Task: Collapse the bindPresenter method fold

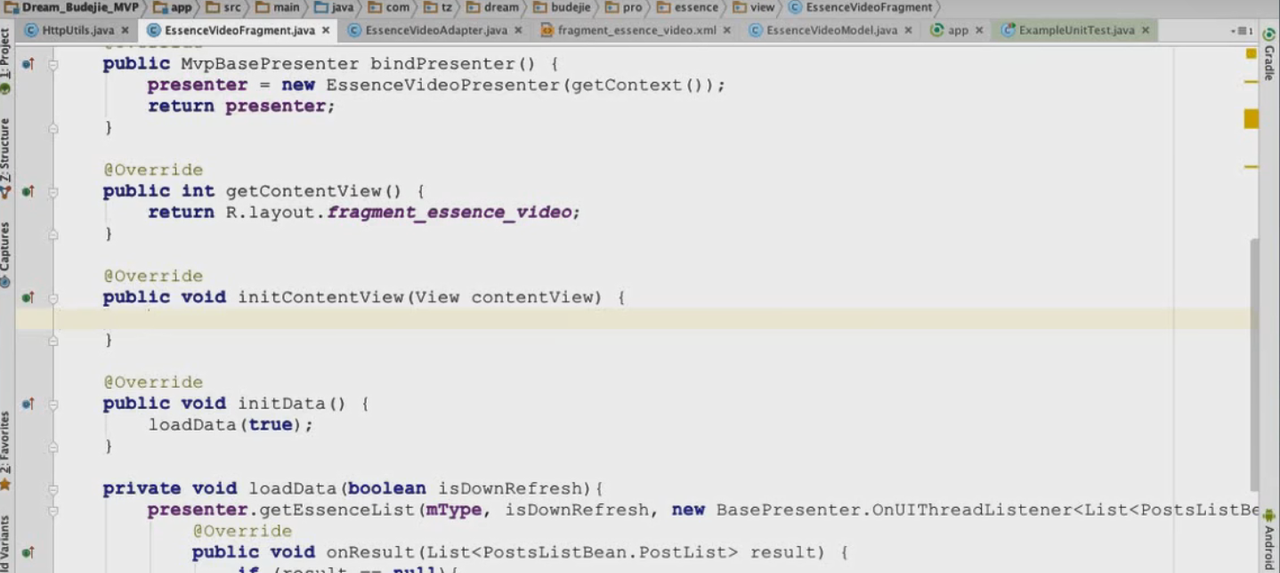Action: [x=53, y=64]
